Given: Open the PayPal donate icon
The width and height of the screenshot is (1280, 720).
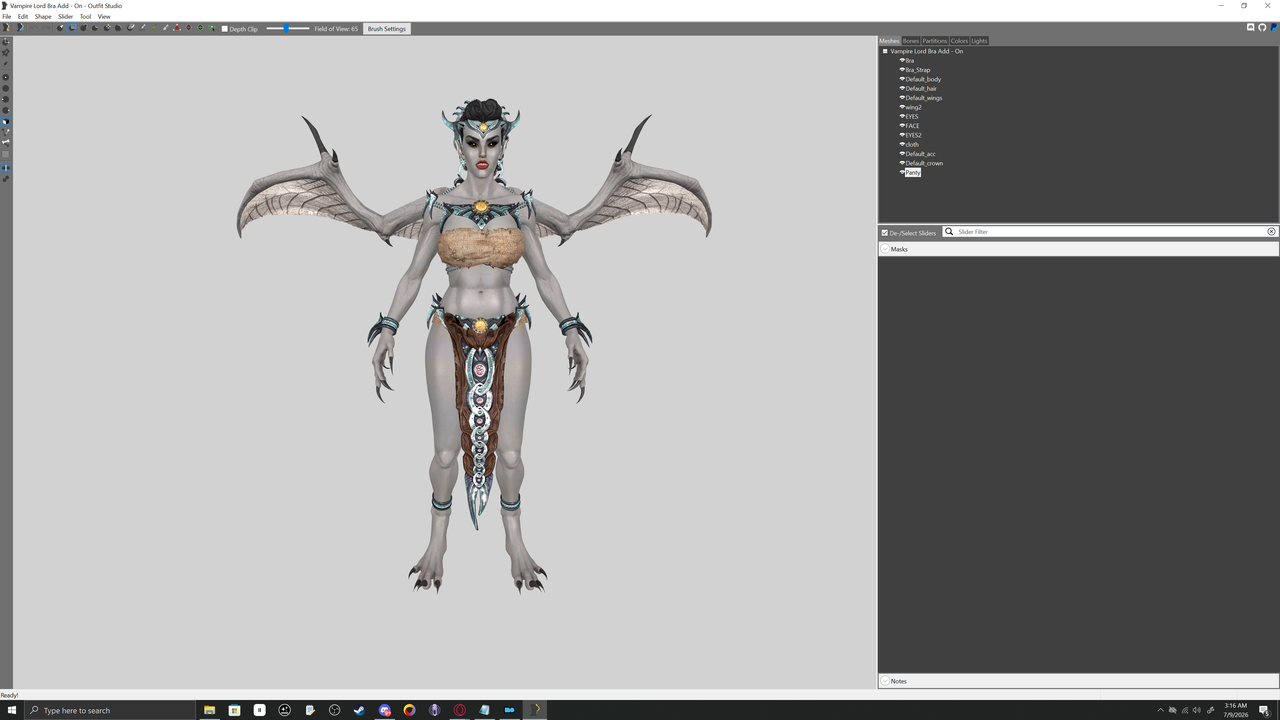Looking at the screenshot, I should point(1274,28).
